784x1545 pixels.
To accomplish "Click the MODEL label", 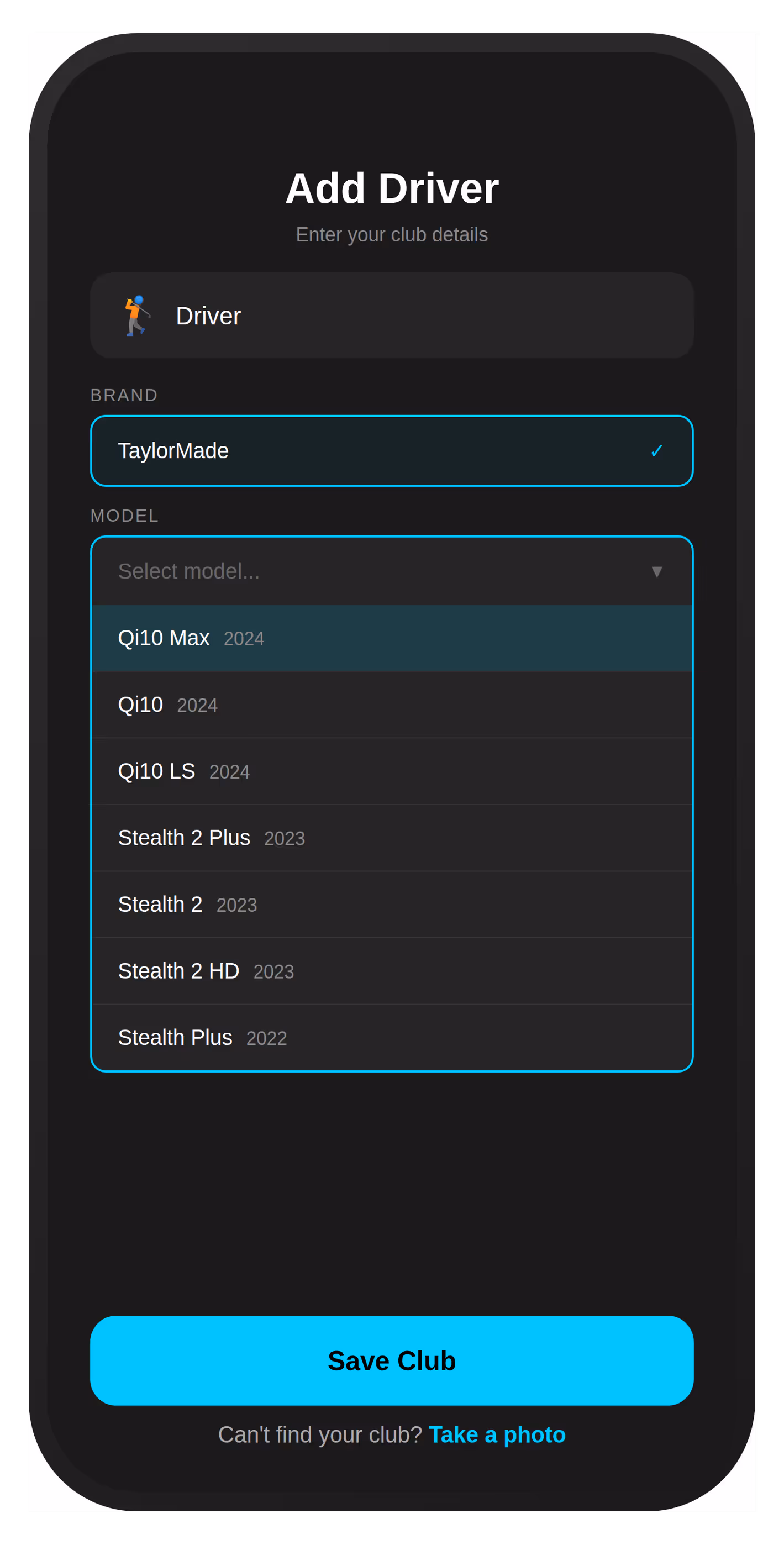I will tap(125, 516).
